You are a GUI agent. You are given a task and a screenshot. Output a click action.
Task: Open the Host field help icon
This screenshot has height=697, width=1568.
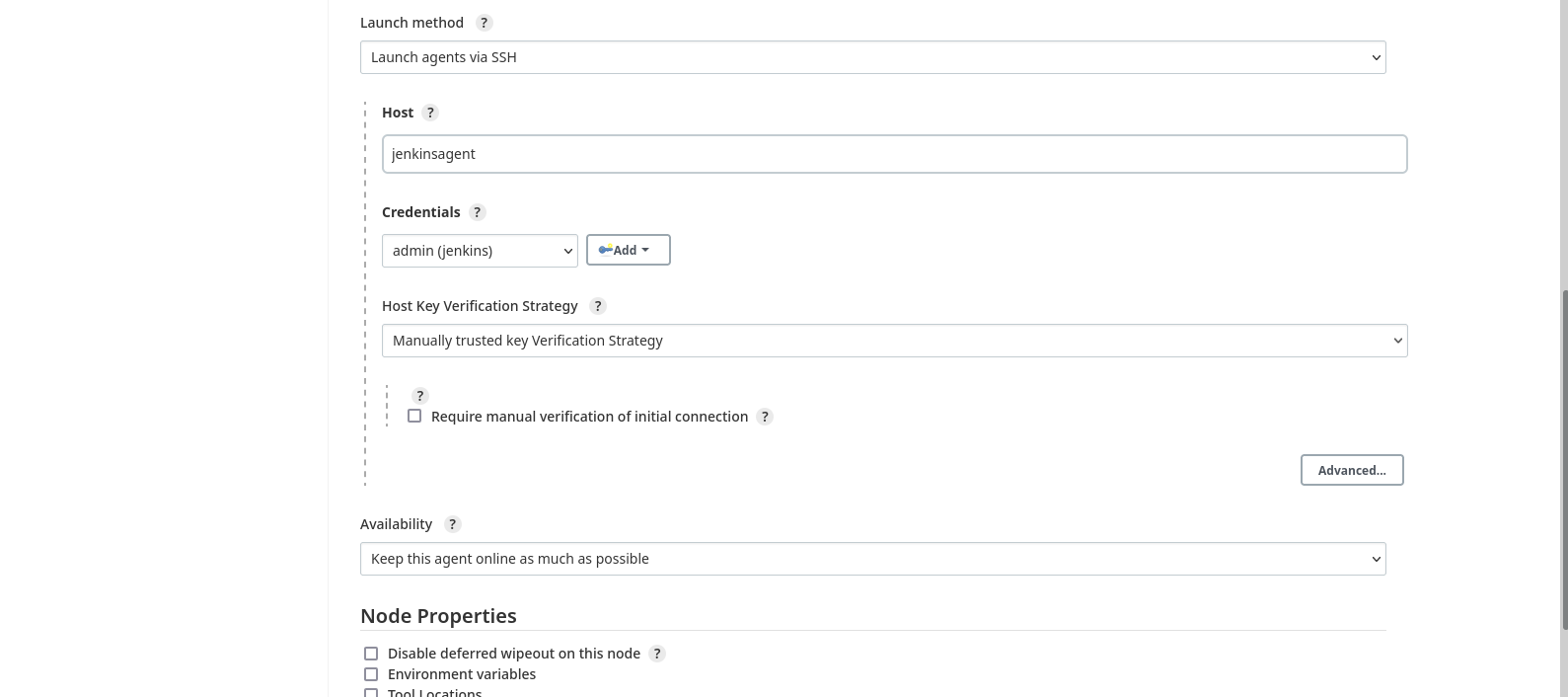pos(429,113)
